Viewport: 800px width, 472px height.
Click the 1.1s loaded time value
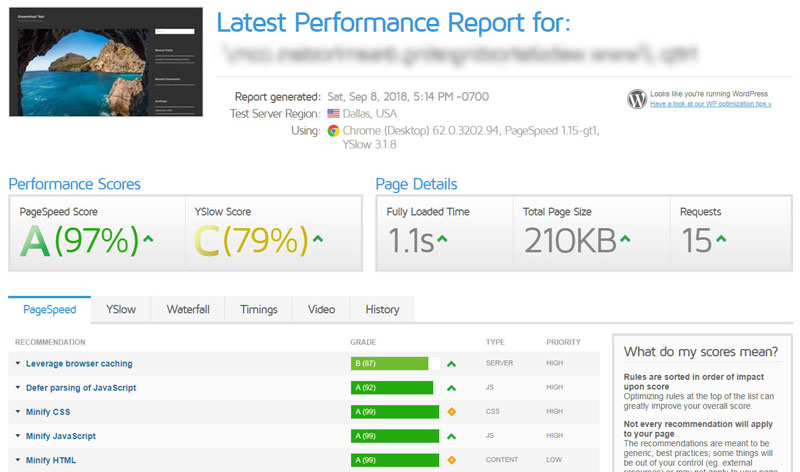410,240
